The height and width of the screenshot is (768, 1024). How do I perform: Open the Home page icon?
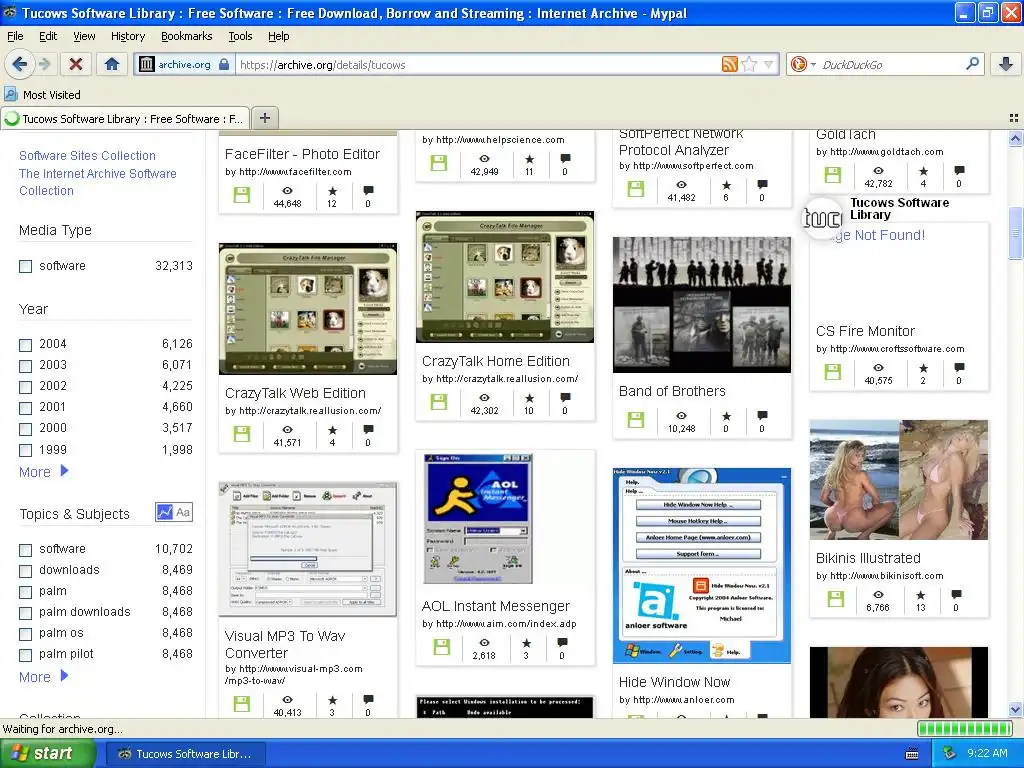click(112, 64)
